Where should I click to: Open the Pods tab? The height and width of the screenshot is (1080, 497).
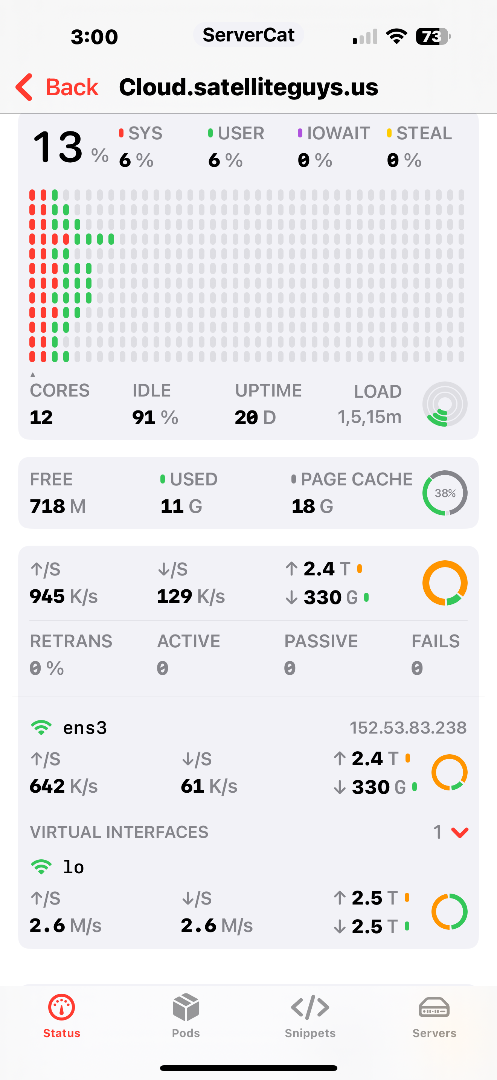click(186, 1016)
